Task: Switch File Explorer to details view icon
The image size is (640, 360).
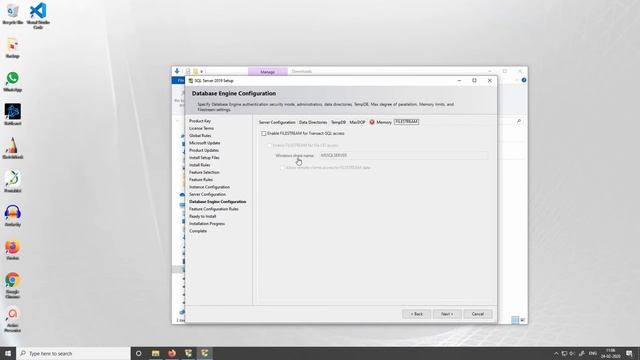Action: [515, 320]
